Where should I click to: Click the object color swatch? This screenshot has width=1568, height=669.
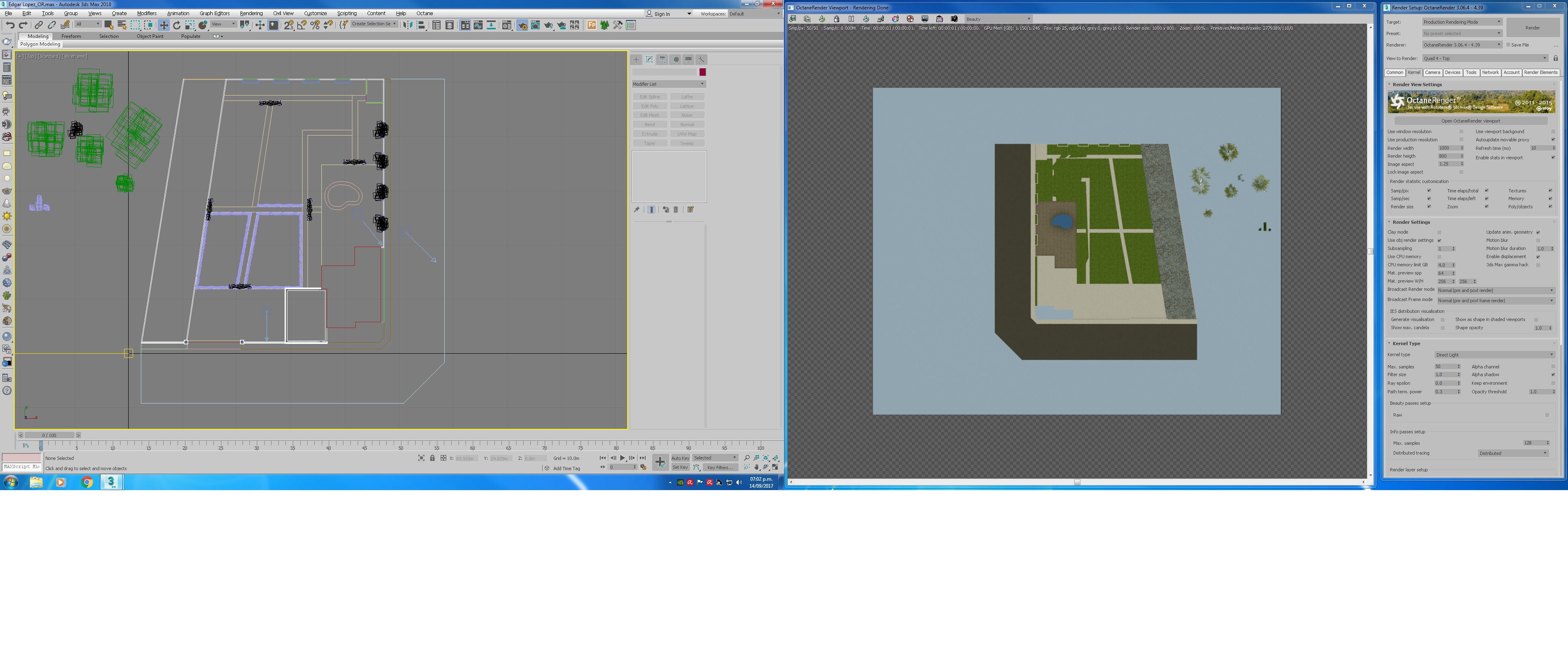click(x=702, y=72)
